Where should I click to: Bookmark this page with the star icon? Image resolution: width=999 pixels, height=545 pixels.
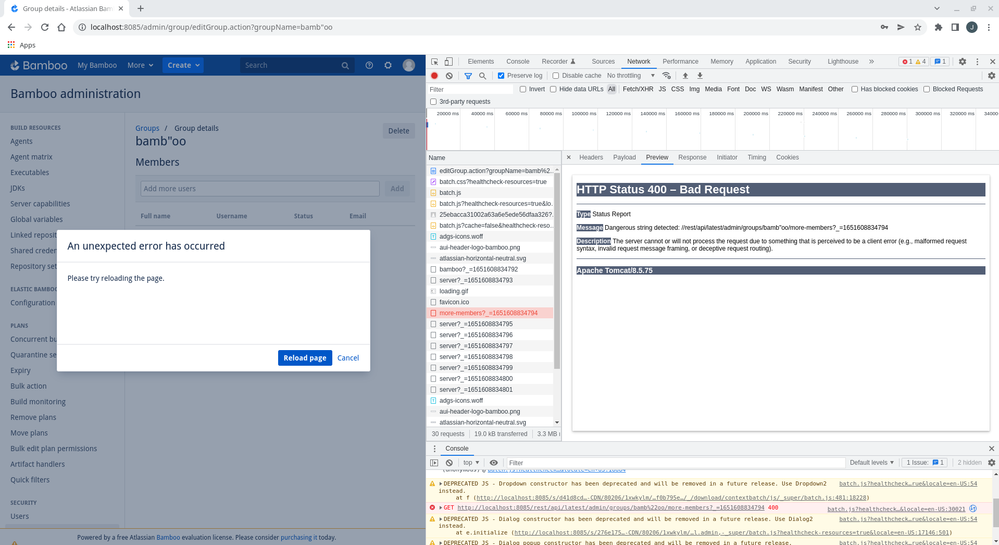[x=917, y=27]
